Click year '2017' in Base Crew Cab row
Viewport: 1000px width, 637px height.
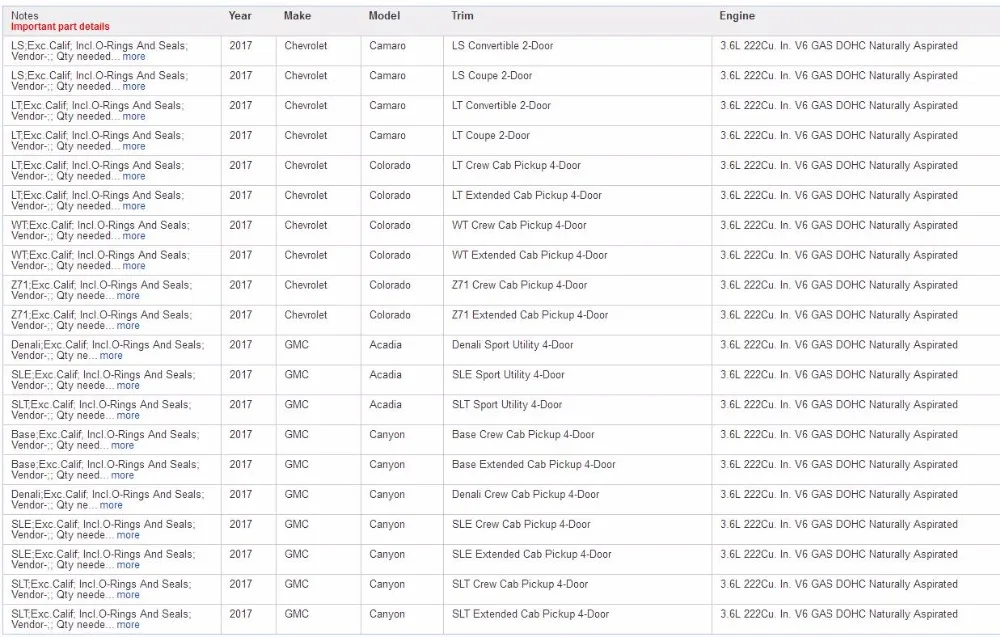240,435
